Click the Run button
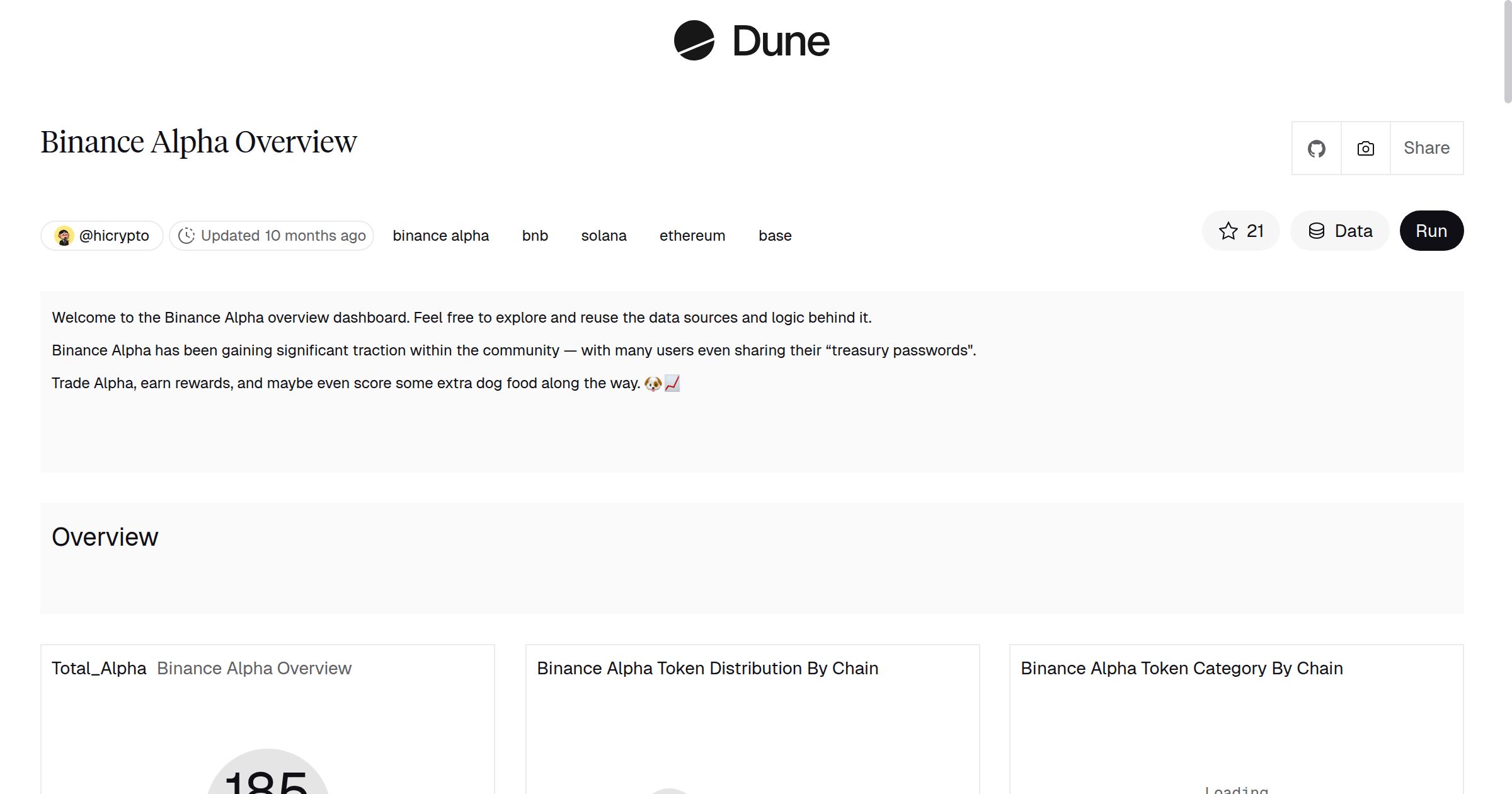The height and width of the screenshot is (794, 1512). coord(1431,231)
